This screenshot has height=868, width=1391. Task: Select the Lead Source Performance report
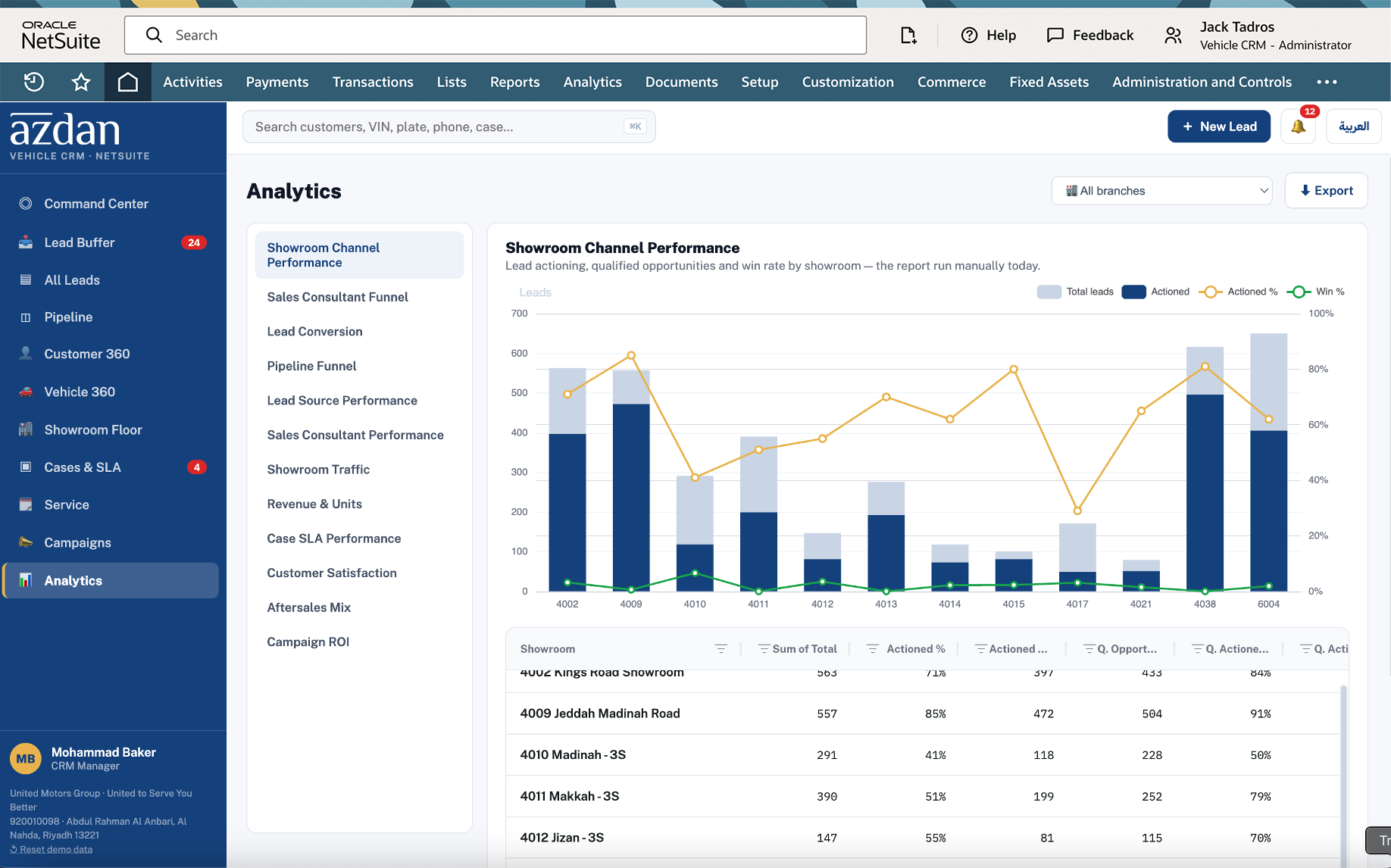coord(342,401)
